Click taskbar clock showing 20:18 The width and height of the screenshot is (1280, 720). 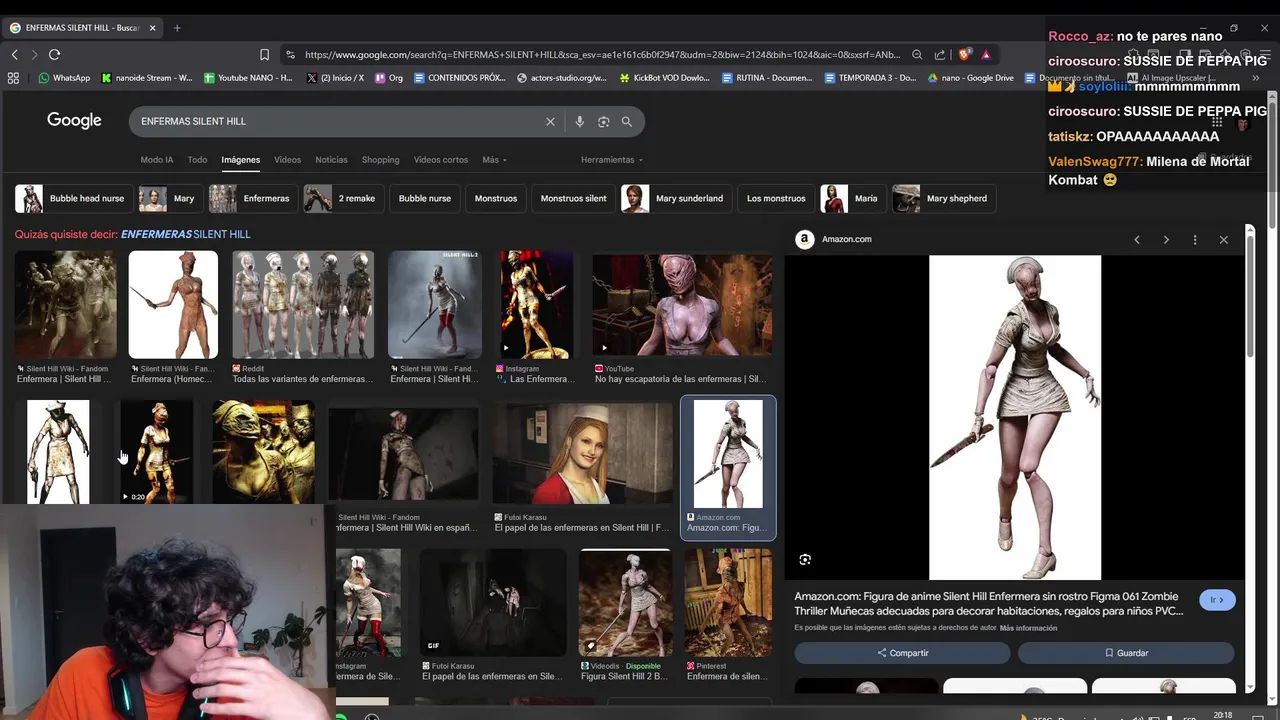pos(1222,715)
